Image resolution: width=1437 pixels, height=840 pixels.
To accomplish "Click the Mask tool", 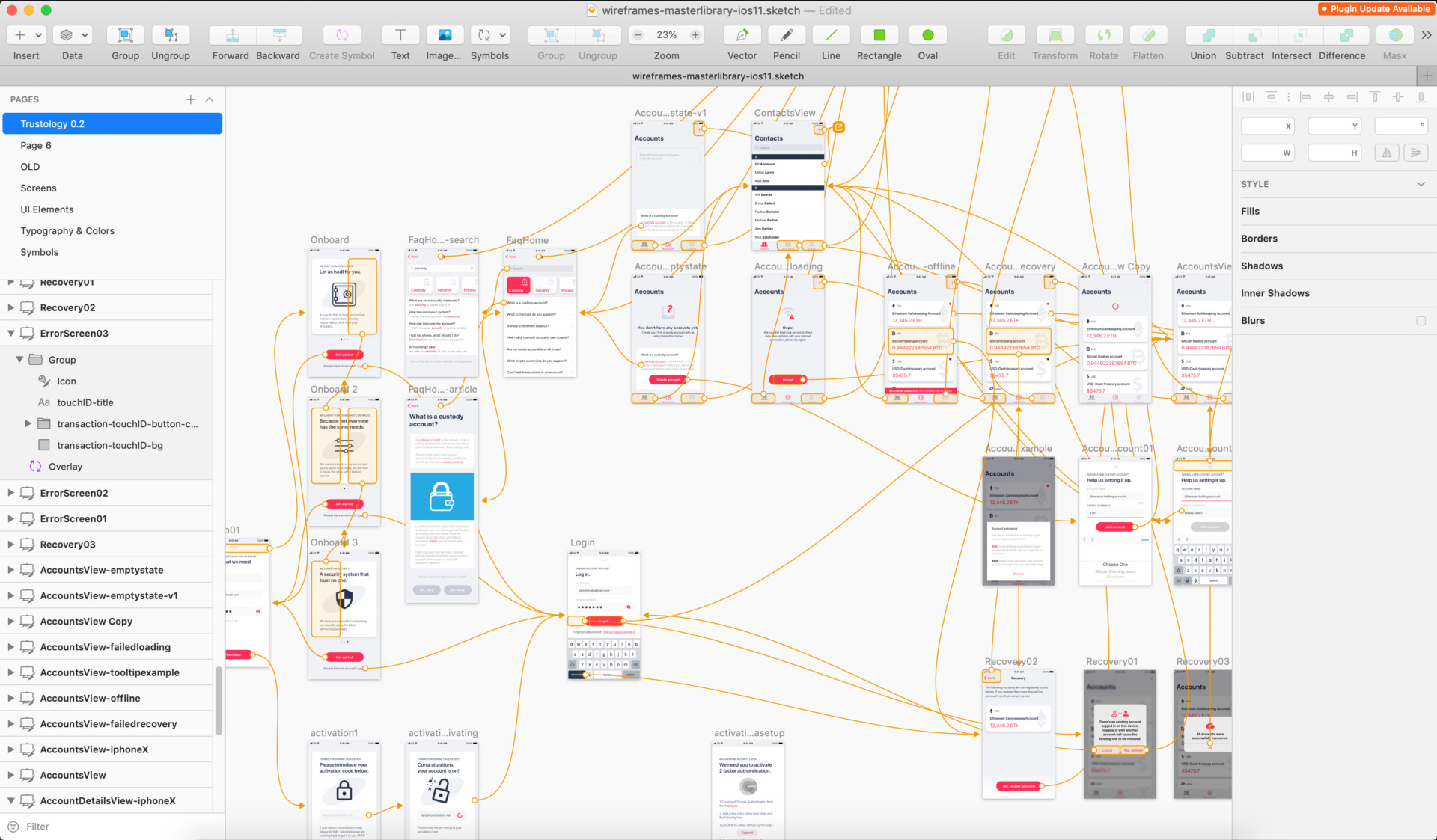I will pos(1395,35).
